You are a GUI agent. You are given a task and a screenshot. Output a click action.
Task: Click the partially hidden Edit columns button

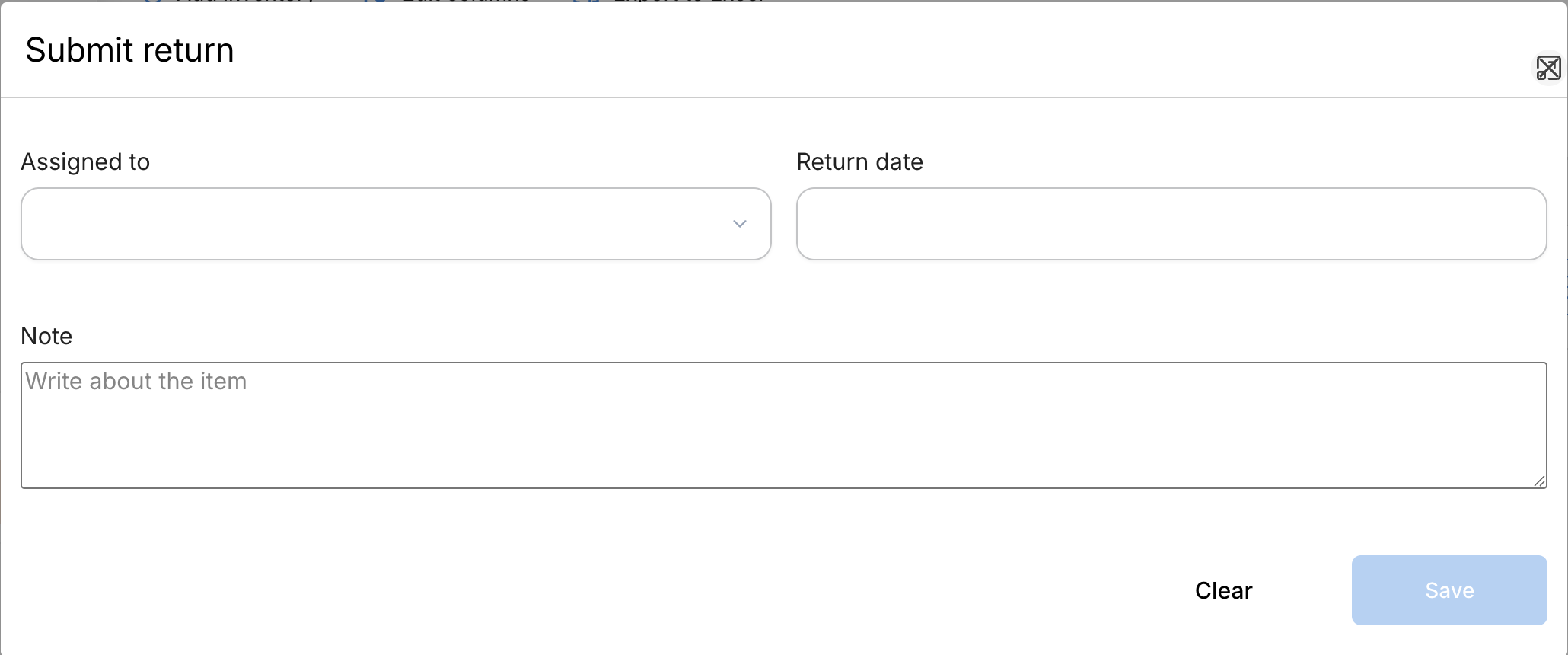[466, 2]
